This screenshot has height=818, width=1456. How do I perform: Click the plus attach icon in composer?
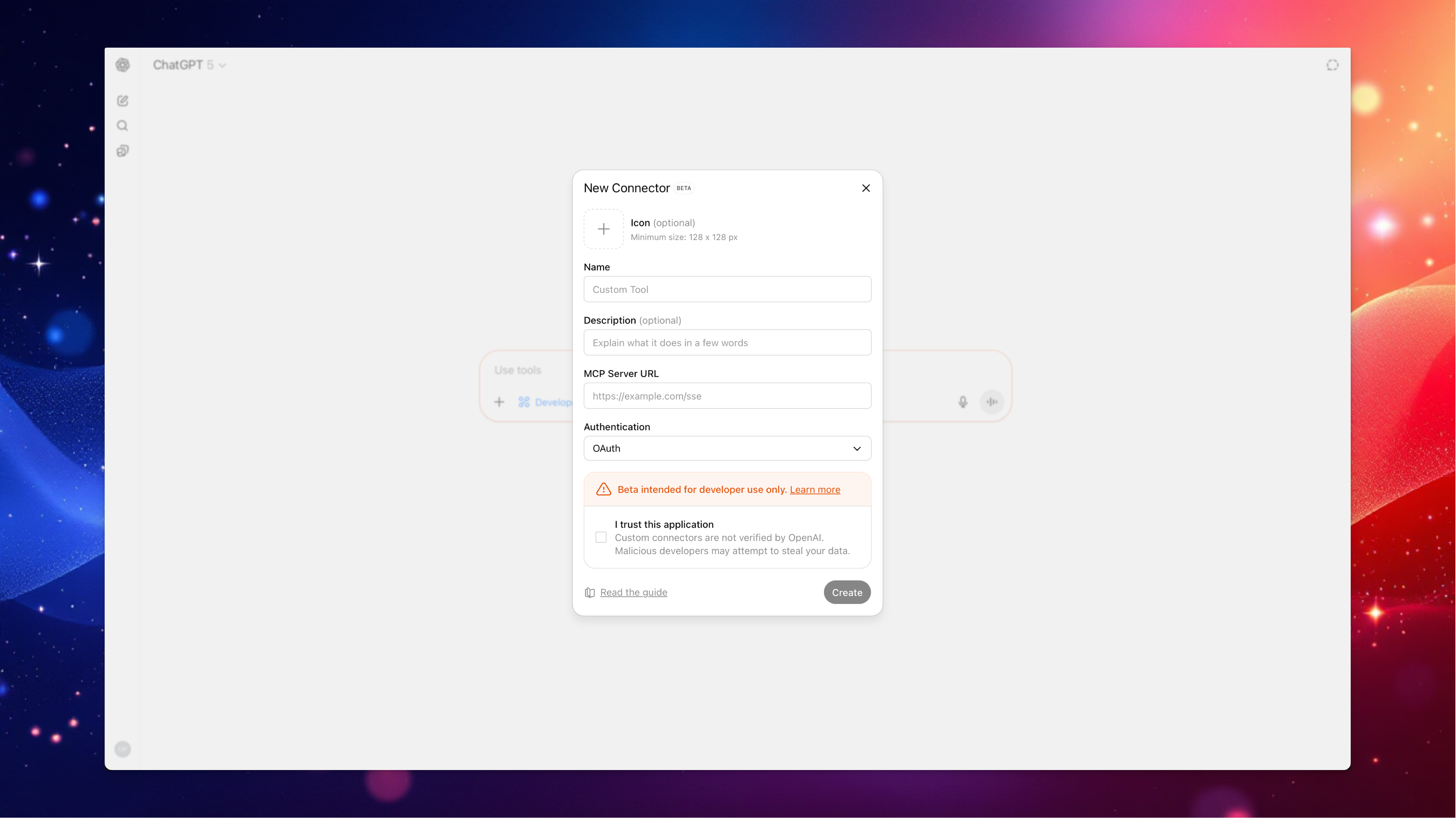pyautogui.click(x=499, y=402)
